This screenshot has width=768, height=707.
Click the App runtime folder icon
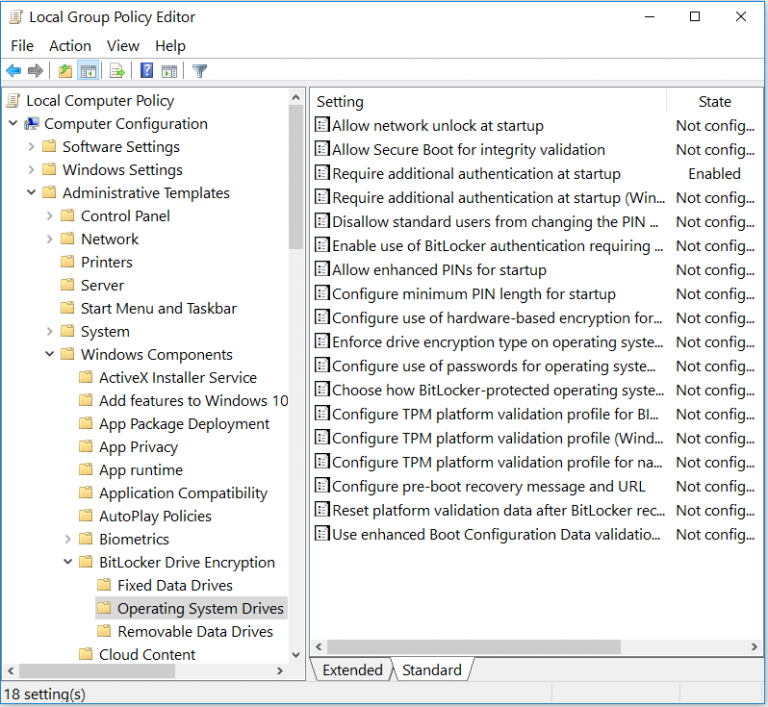tap(86, 469)
